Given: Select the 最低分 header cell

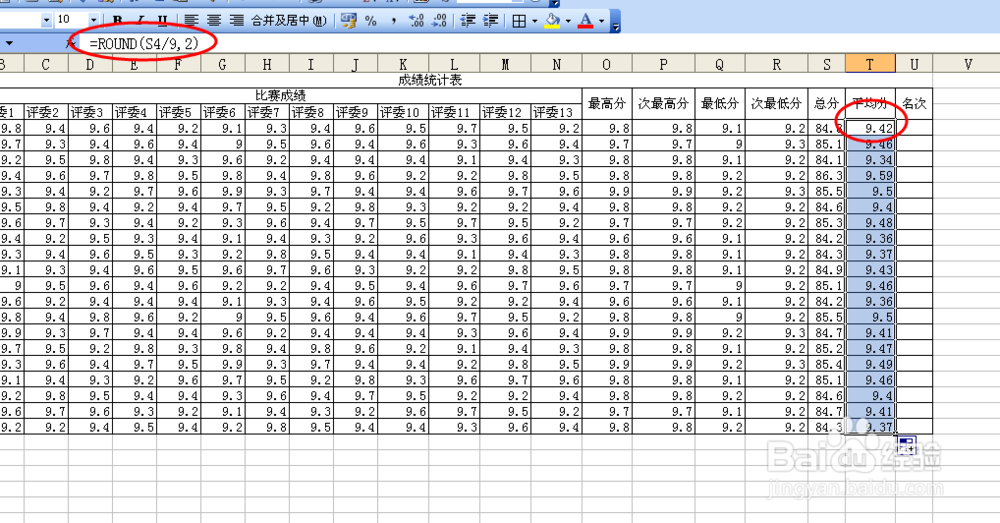Looking at the screenshot, I should 719,103.
